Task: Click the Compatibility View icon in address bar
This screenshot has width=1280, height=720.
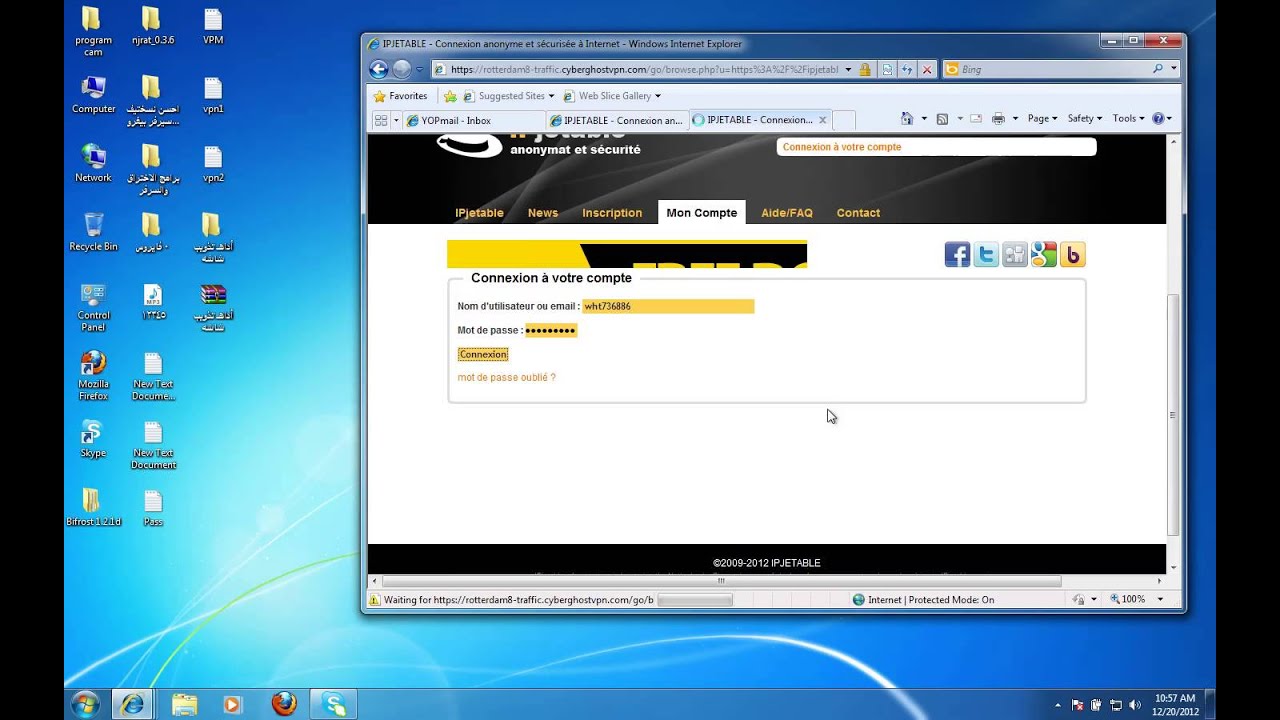Action: pos(887,69)
